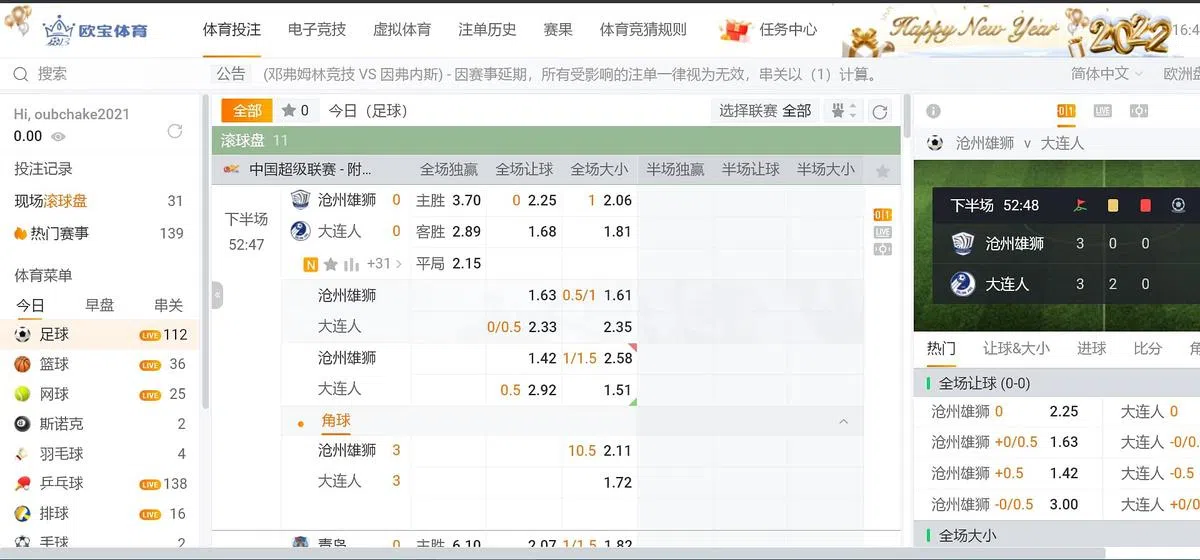Open 现场滚球盘 with 31 live matches
Image resolution: width=1200 pixels, height=560 pixels.
98,201
